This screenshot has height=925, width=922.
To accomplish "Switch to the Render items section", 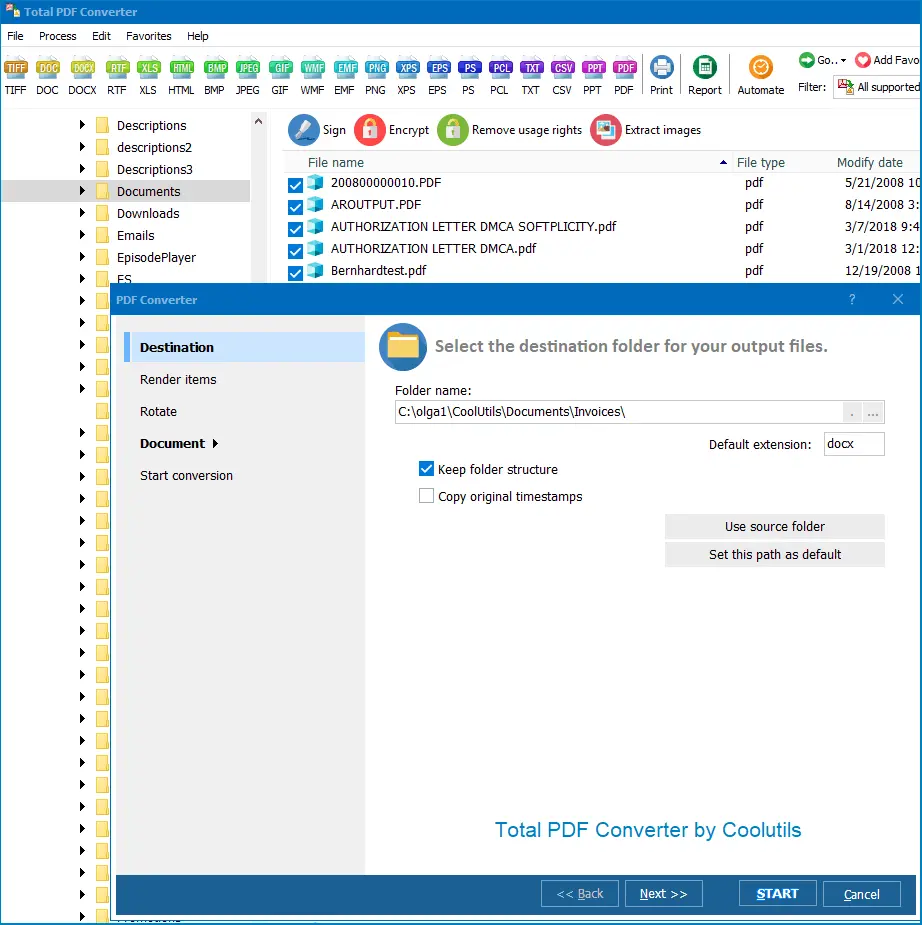I will point(178,379).
